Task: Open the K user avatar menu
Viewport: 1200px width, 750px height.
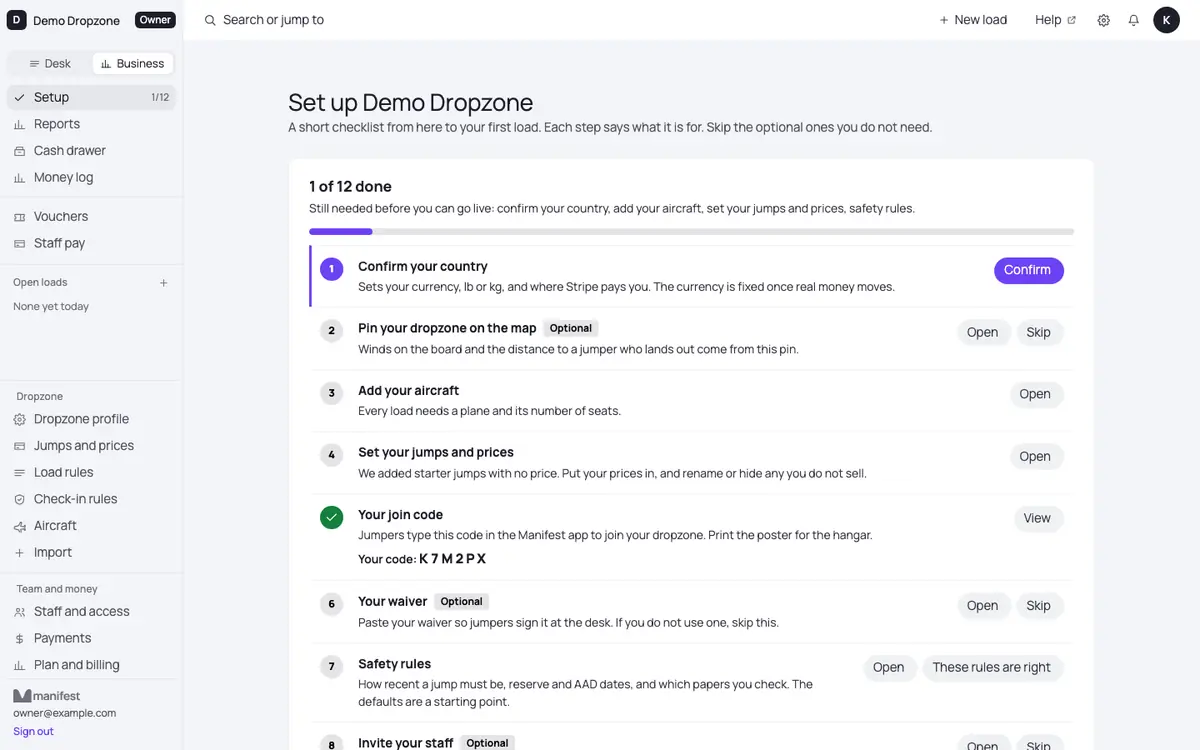Action: (x=1167, y=20)
